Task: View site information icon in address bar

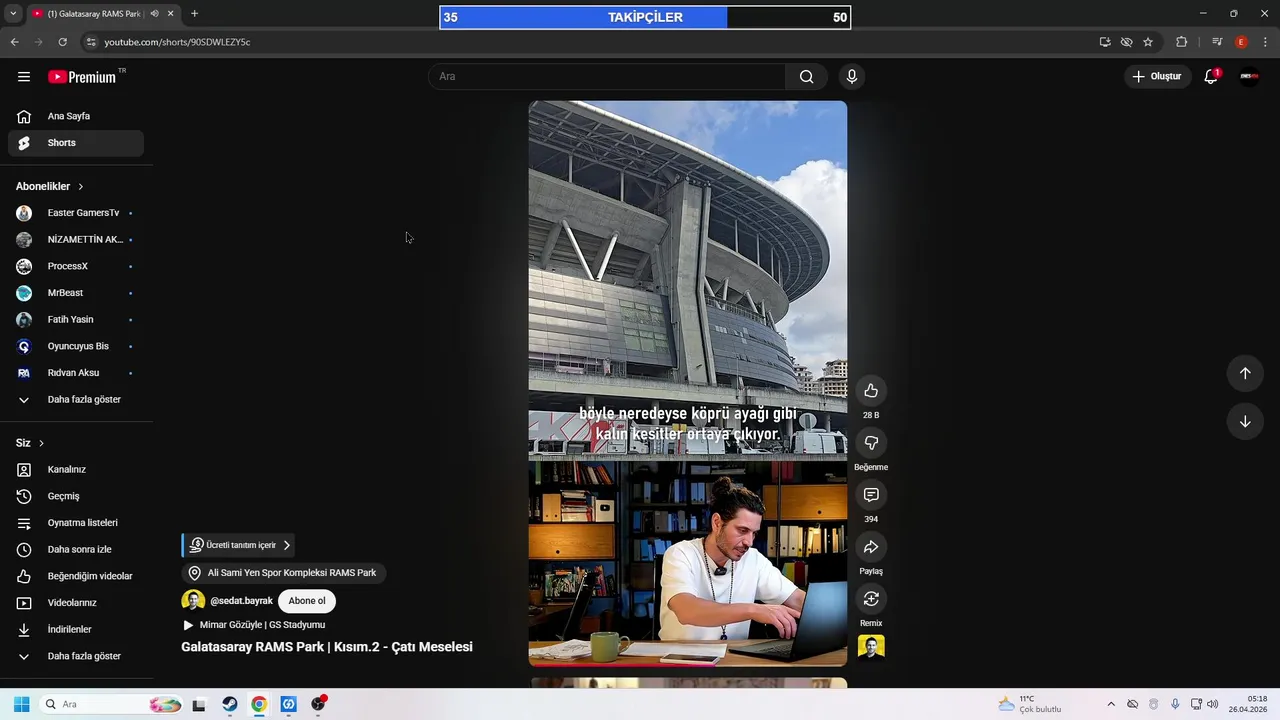Action: (91, 42)
